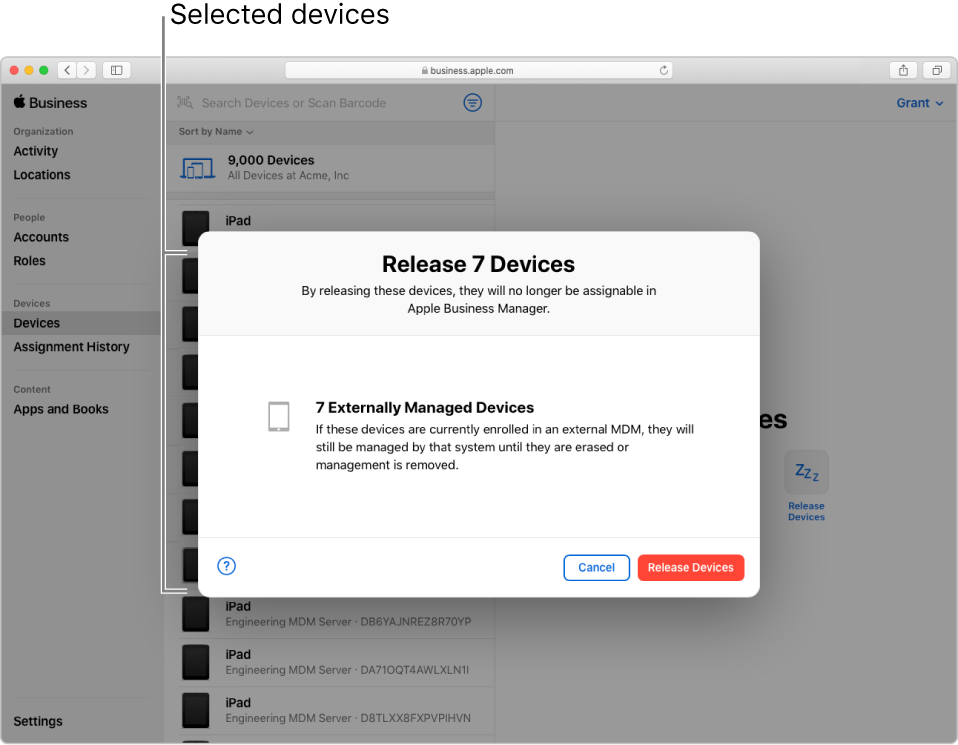Viewport: 958px width, 745px height.
Task: Click the lock icon in address bar
Action: point(425,70)
